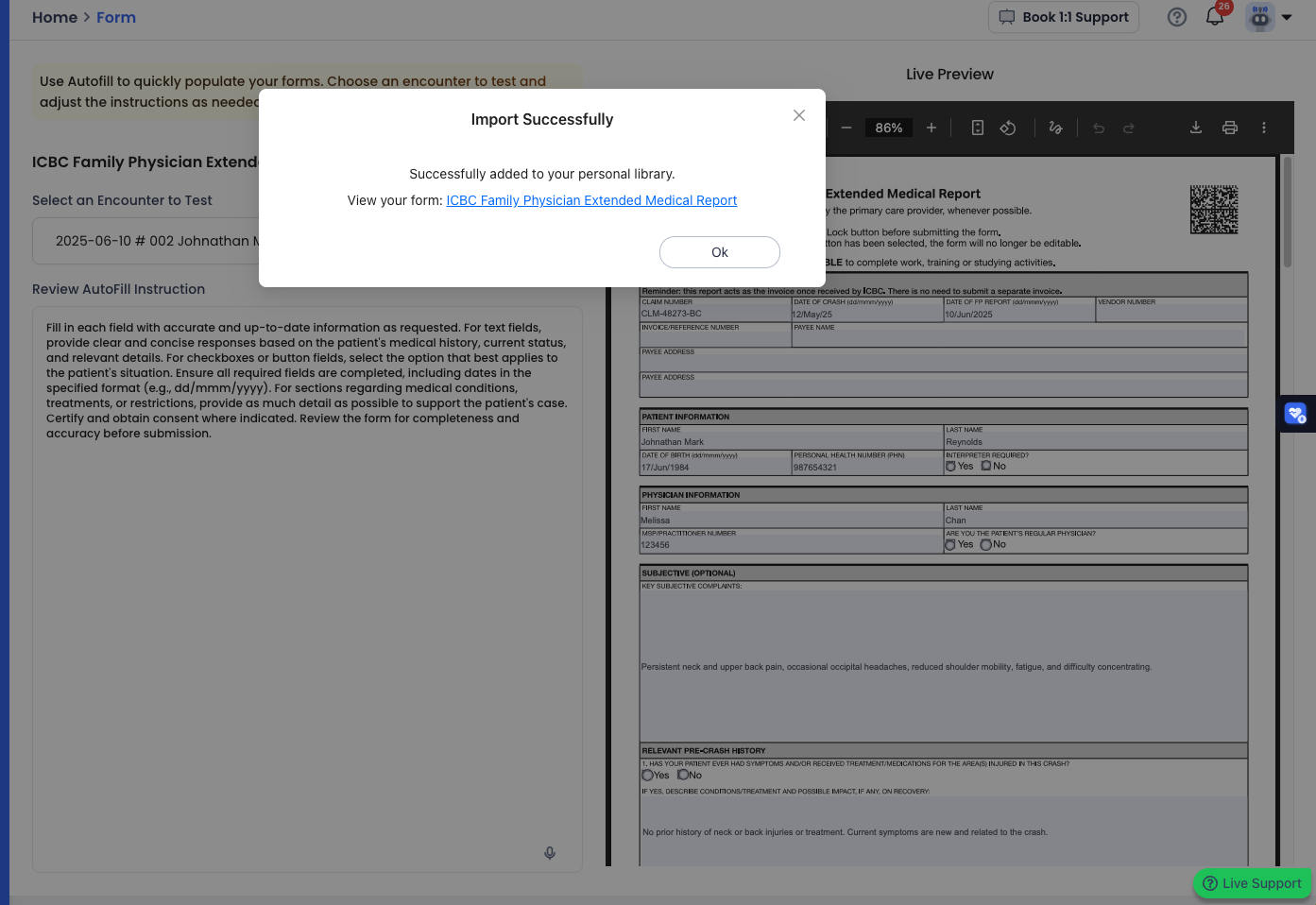Viewport: 1316px width, 905px height.
Task: Zoom out the PDF preview
Action: click(x=846, y=128)
